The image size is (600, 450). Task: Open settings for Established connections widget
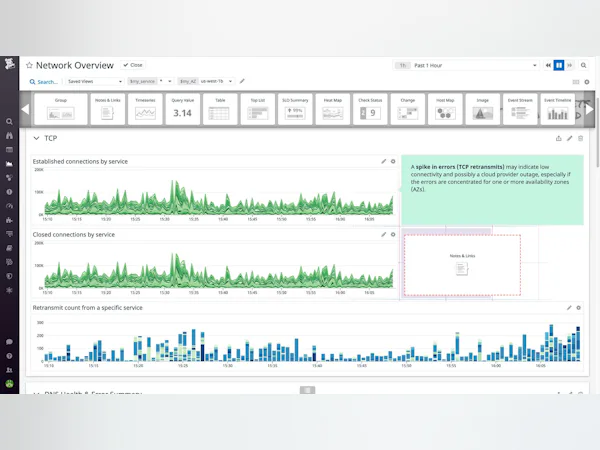393,161
